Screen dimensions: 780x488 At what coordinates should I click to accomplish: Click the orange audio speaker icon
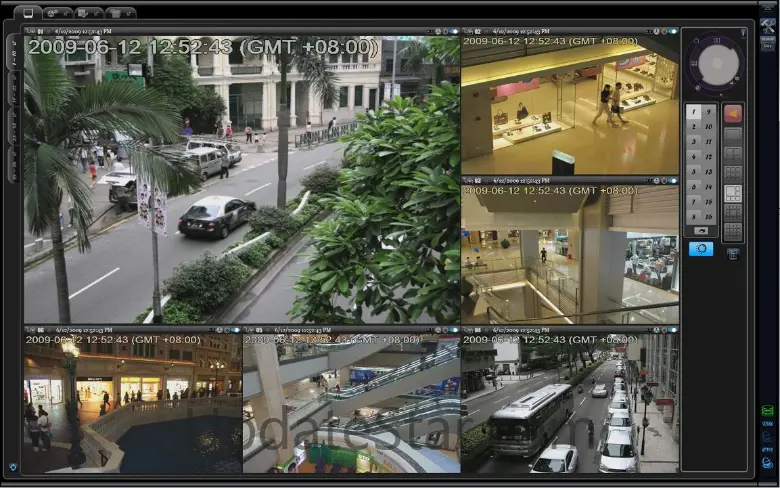[x=733, y=113]
